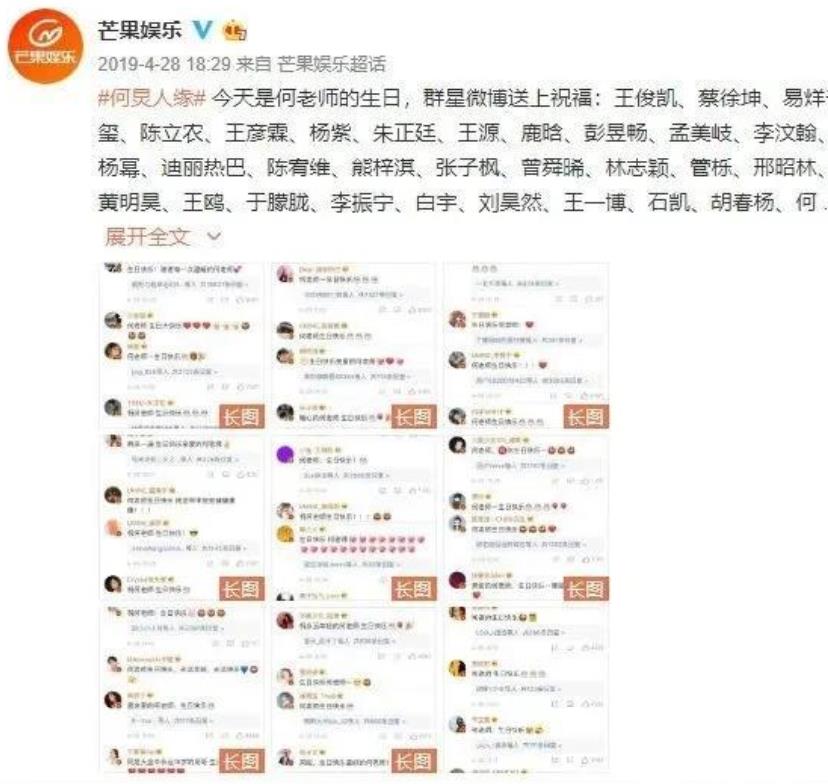Open the middle-right image thumbnail
This screenshot has height=784, width=828.
click(x=526, y=517)
